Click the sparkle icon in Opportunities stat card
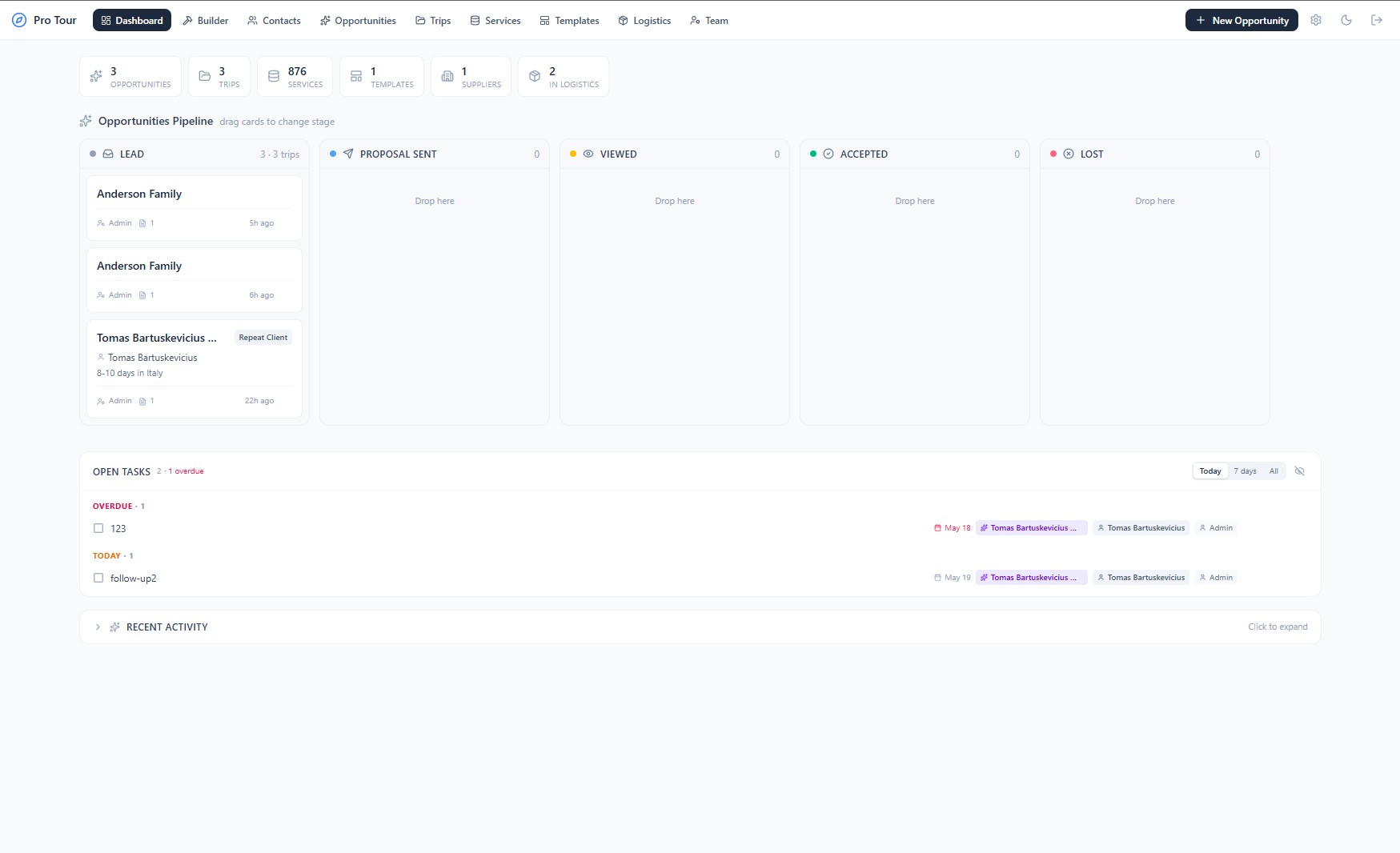The width and height of the screenshot is (1400, 853). (x=96, y=77)
